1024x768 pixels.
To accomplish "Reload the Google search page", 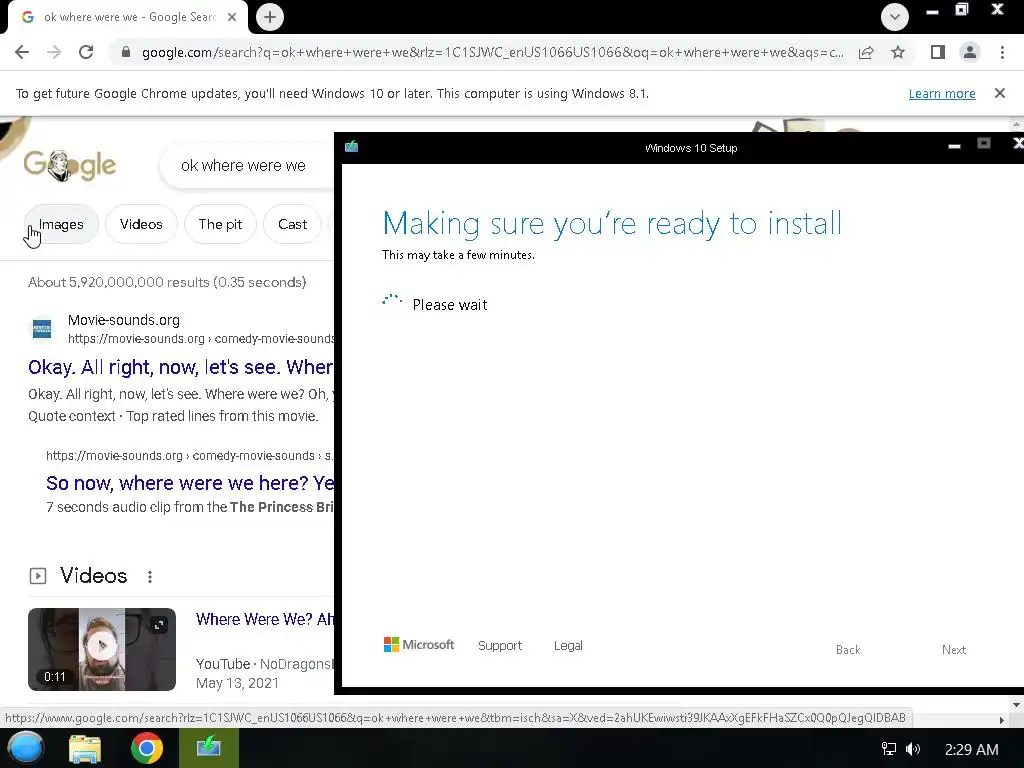I will tap(86, 52).
